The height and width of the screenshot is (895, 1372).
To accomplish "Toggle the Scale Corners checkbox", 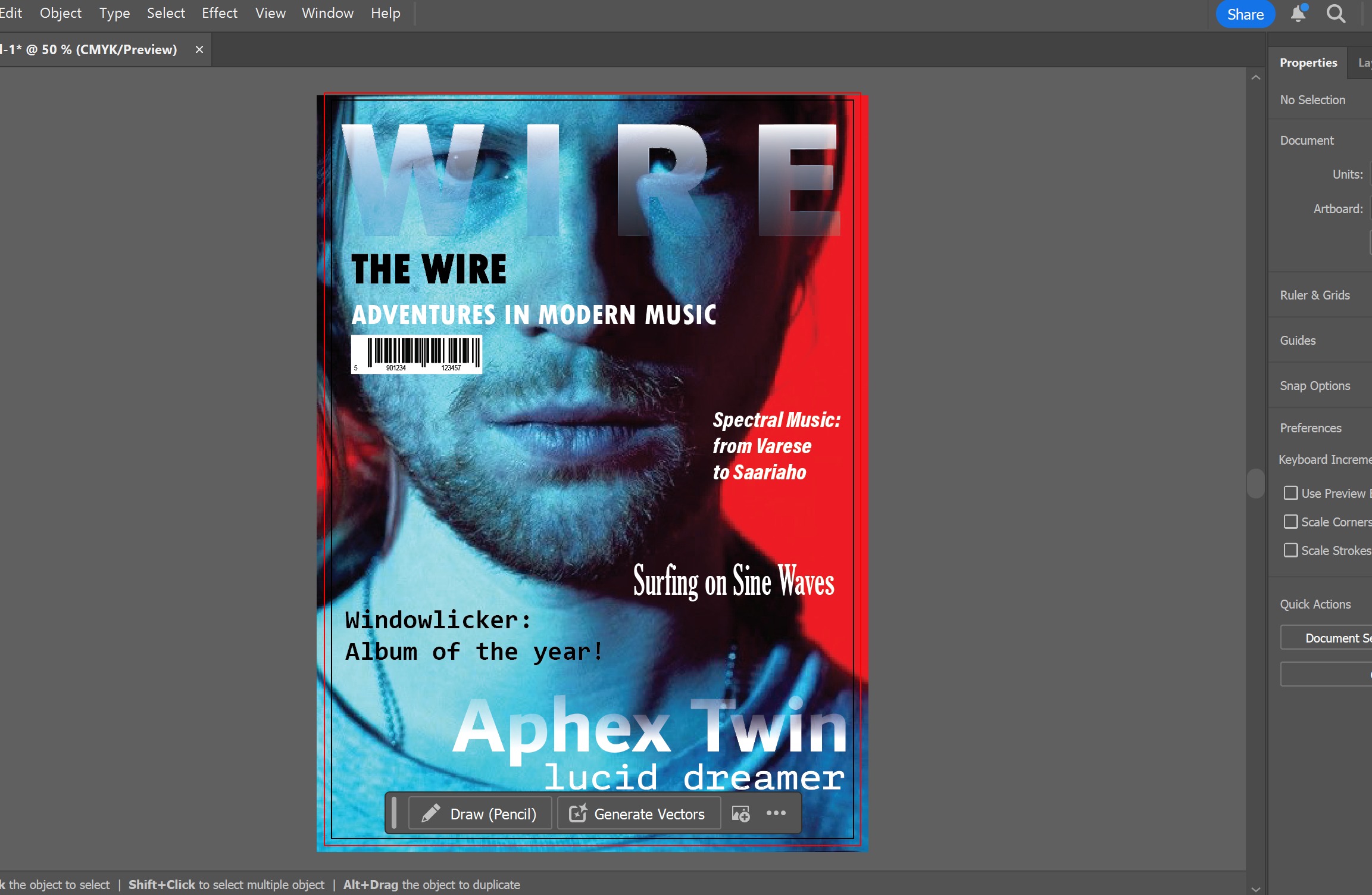I will [x=1290, y=522].
